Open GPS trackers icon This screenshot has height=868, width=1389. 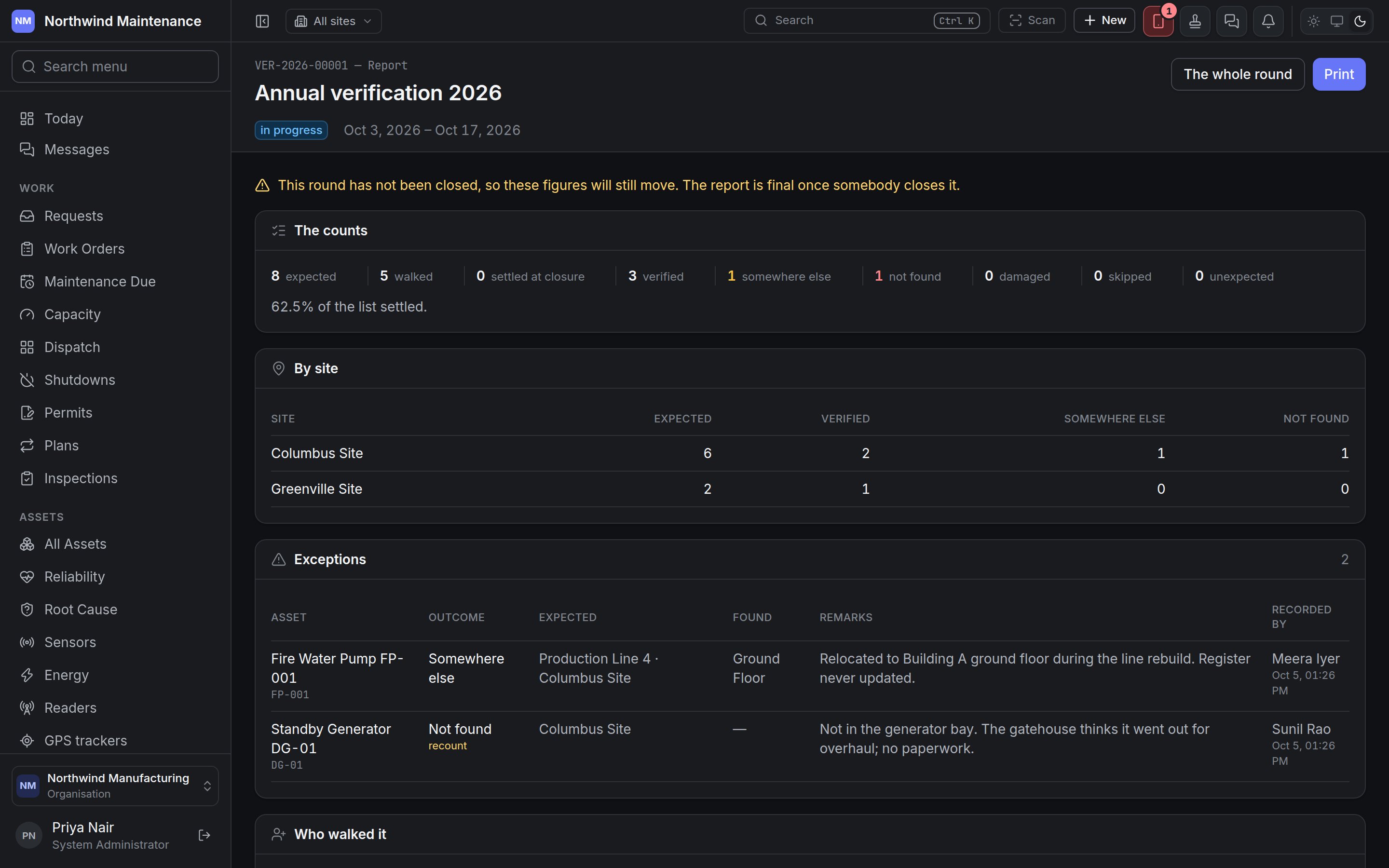(x=27, y=740)
